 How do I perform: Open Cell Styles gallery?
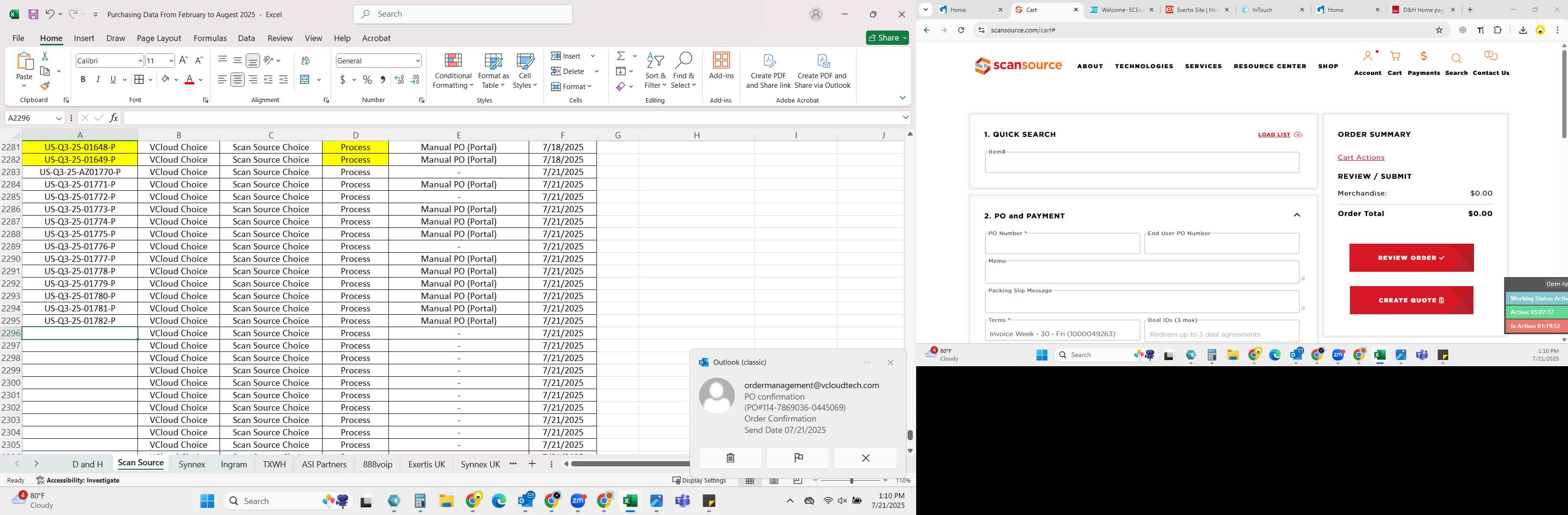click(525, 71)
